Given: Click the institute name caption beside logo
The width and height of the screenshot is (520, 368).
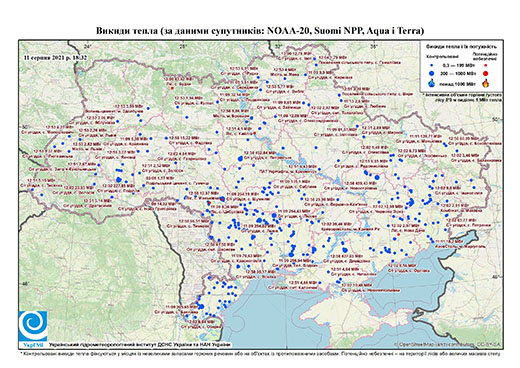Looking at the screenshot, I should tap(140, 345).
